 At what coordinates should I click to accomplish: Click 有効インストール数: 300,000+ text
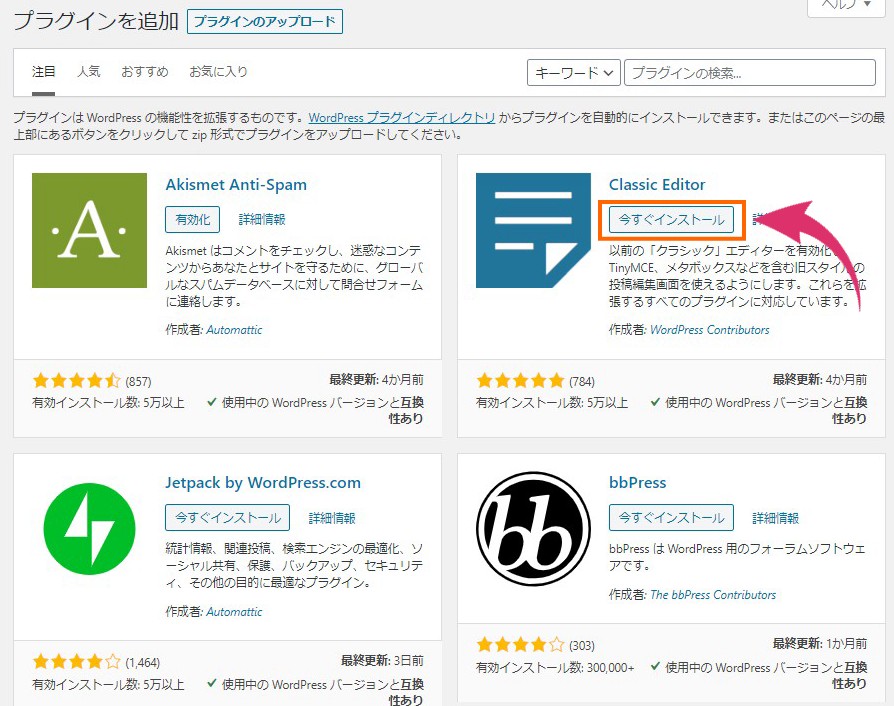click(x=555, y=668)
